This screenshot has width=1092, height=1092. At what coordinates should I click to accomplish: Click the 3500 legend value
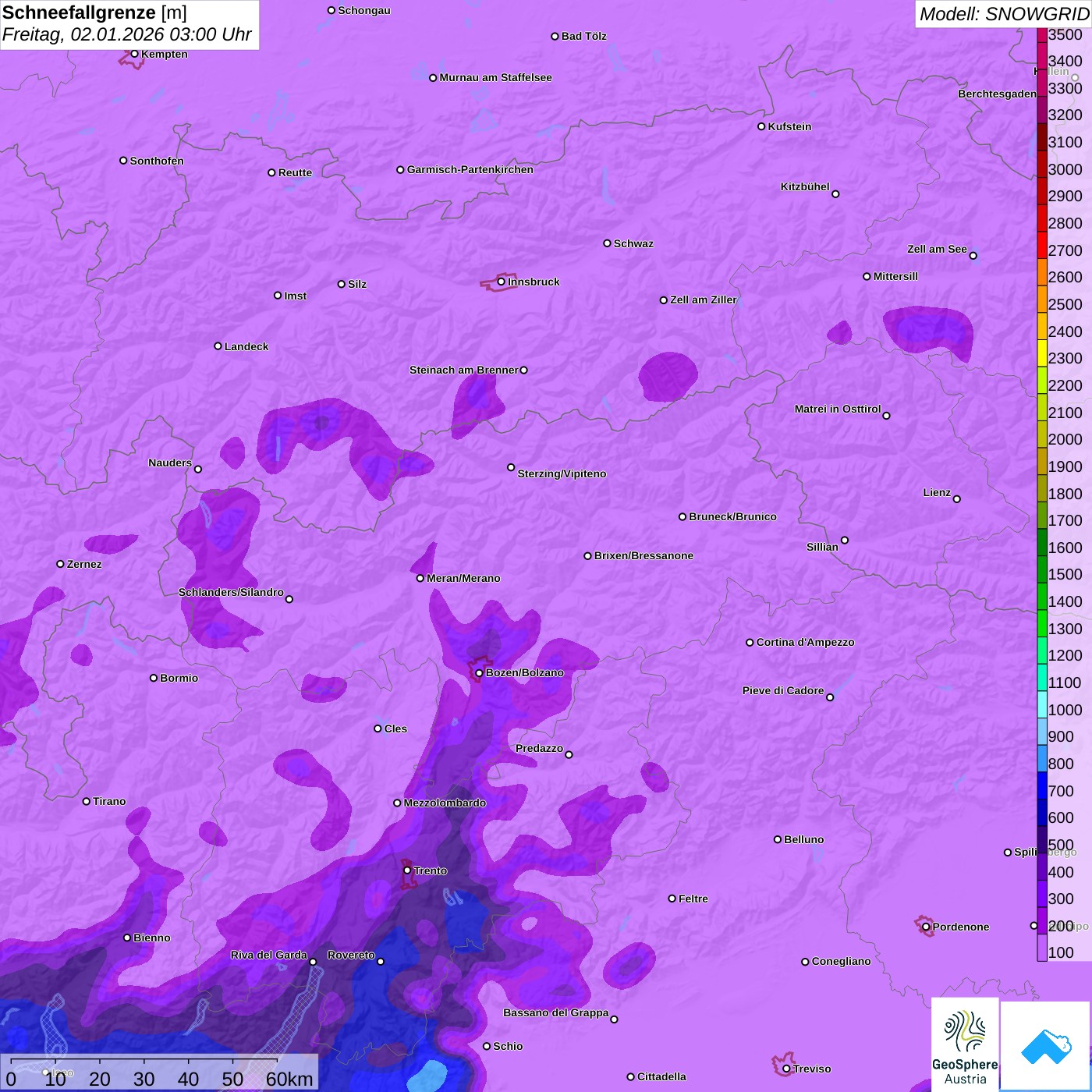click(1065, 34)
